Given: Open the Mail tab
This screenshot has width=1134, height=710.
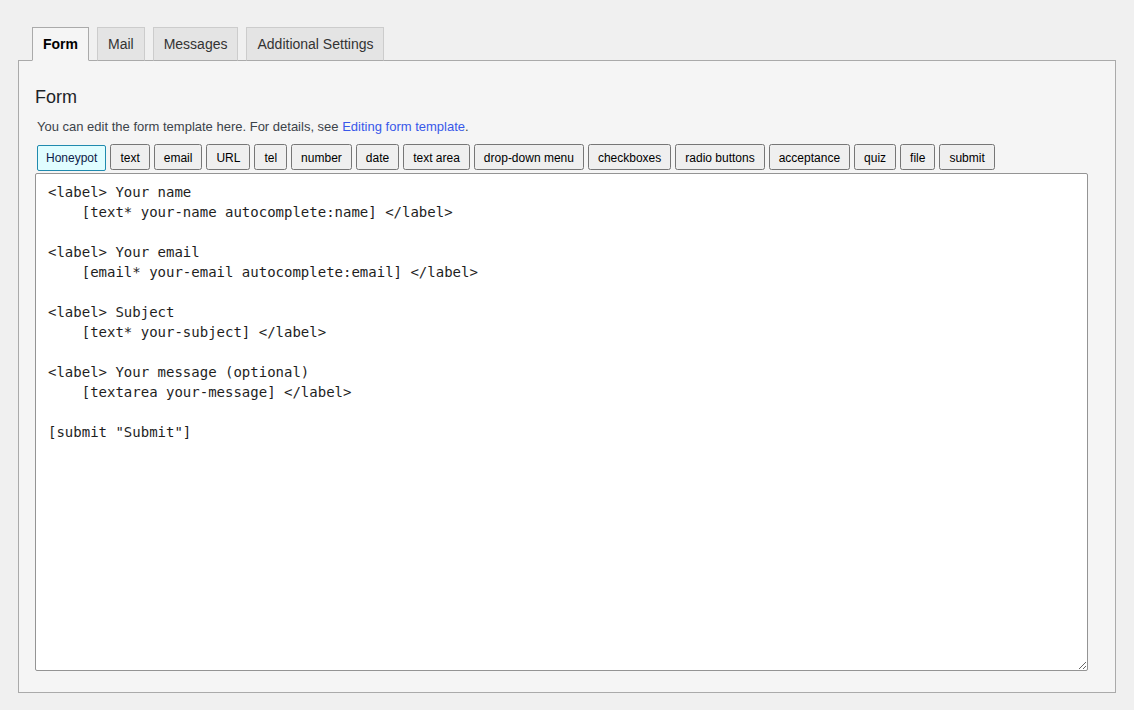Looking at the screenshot, I should pos(121,44).
